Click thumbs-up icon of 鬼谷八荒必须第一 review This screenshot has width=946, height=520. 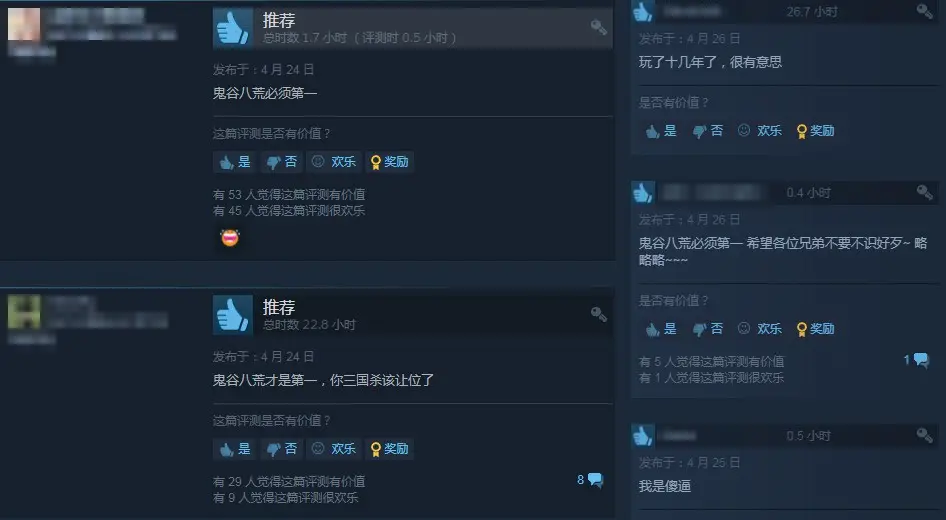pyautogui.click(x=233, y=28)
